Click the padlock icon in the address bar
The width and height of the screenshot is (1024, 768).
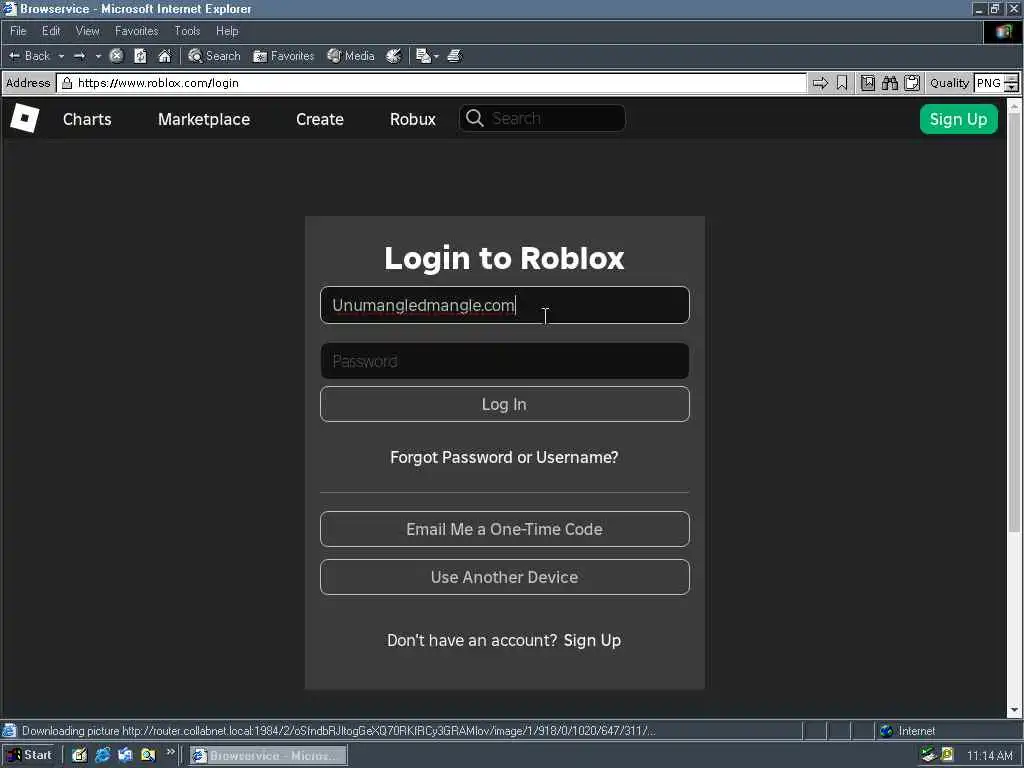click(x=67, y=83)
